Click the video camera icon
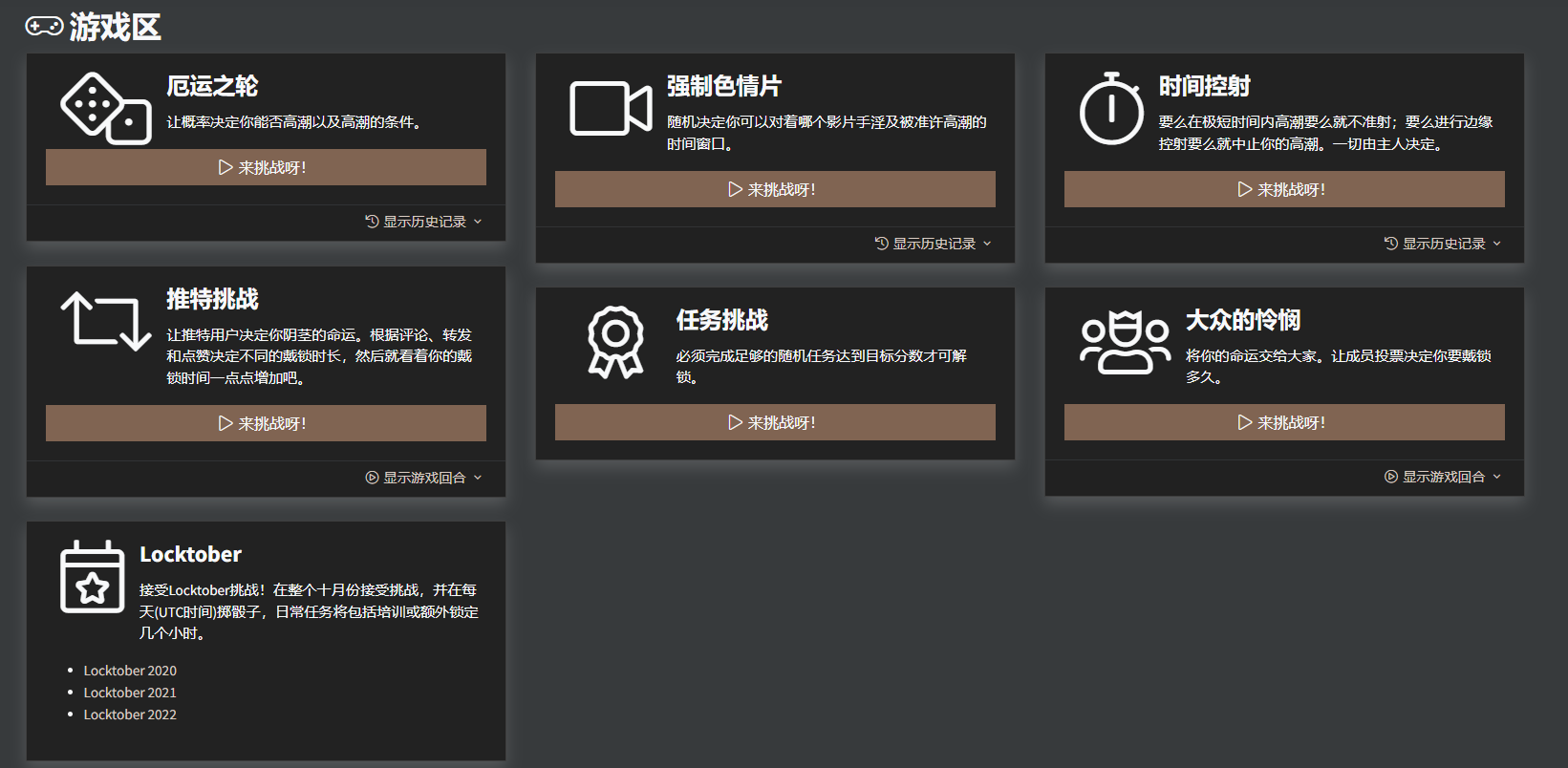This screenshot has width=1568, height=768. coord(611,108)
